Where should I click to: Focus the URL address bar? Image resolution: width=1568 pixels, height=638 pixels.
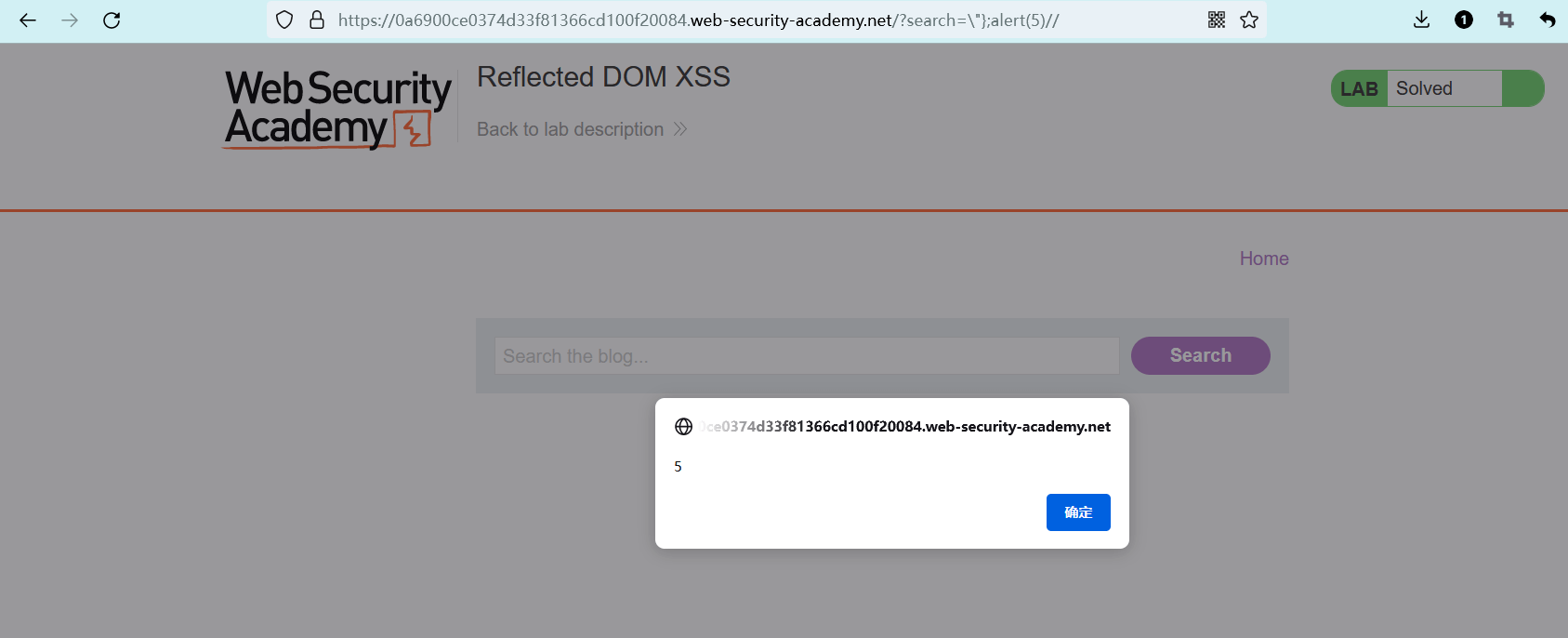[x=744, y=20]
